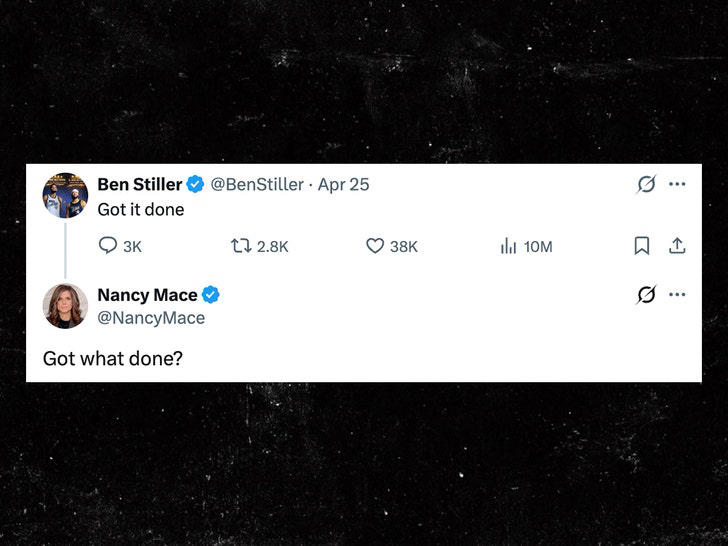The height and width of the screenshot is (546, 728).
Task: Bookmark Ben Stiller's tweet
Action: tap(642, 246)
